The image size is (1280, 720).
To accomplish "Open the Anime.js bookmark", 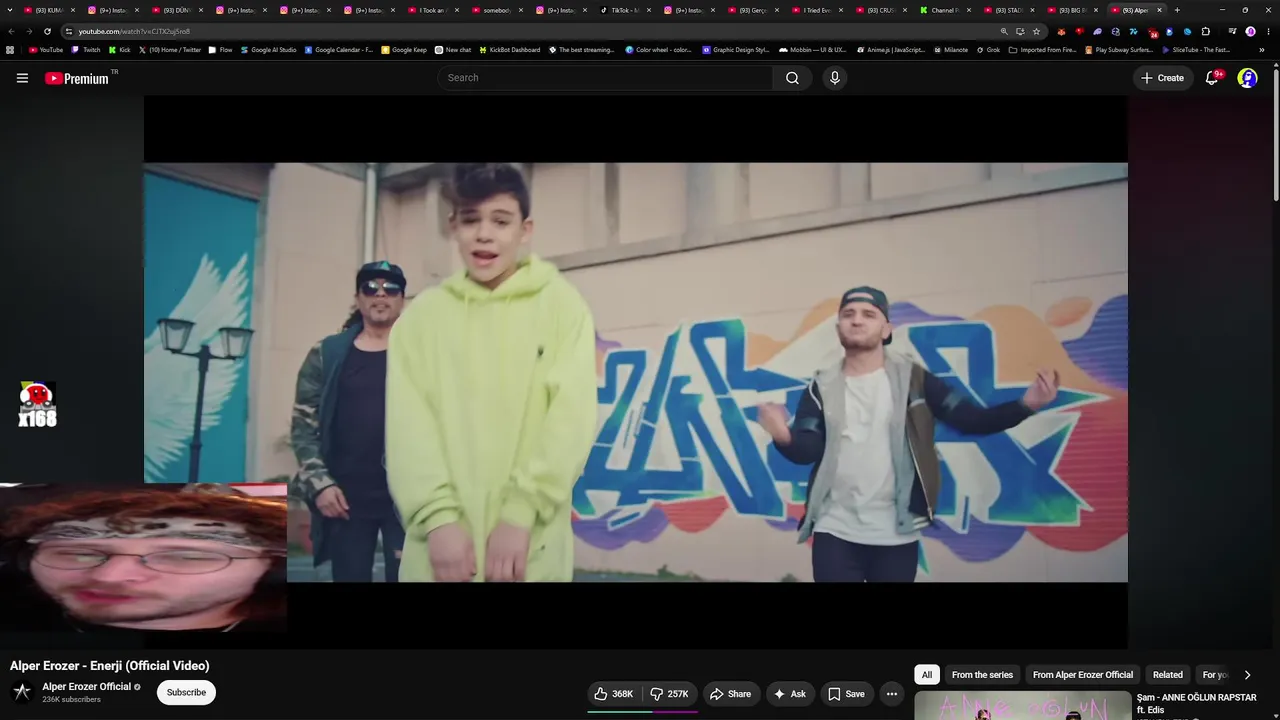I will coord(890,50).
